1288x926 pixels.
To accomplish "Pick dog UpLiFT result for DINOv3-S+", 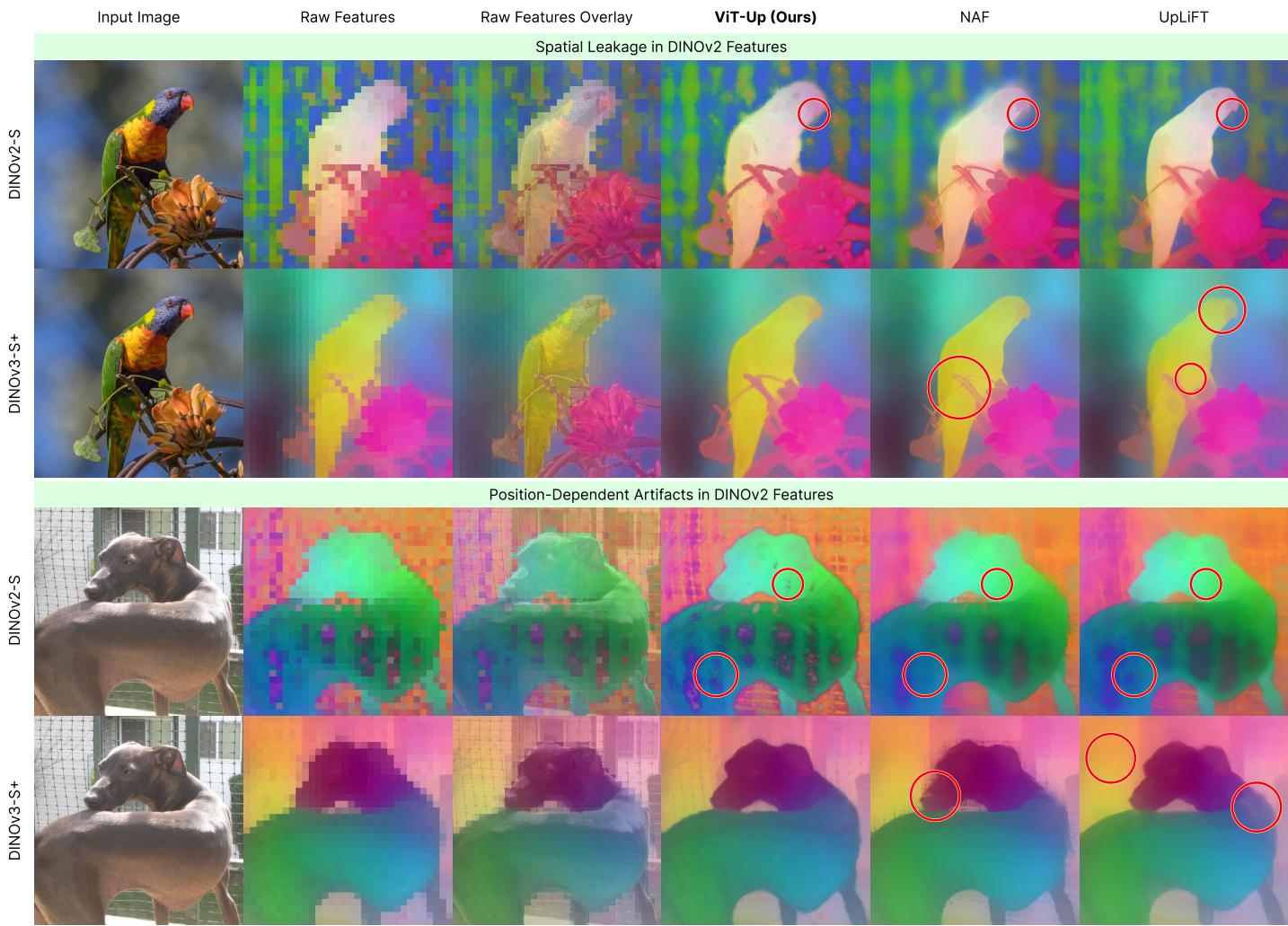I will pos(1184,821).
